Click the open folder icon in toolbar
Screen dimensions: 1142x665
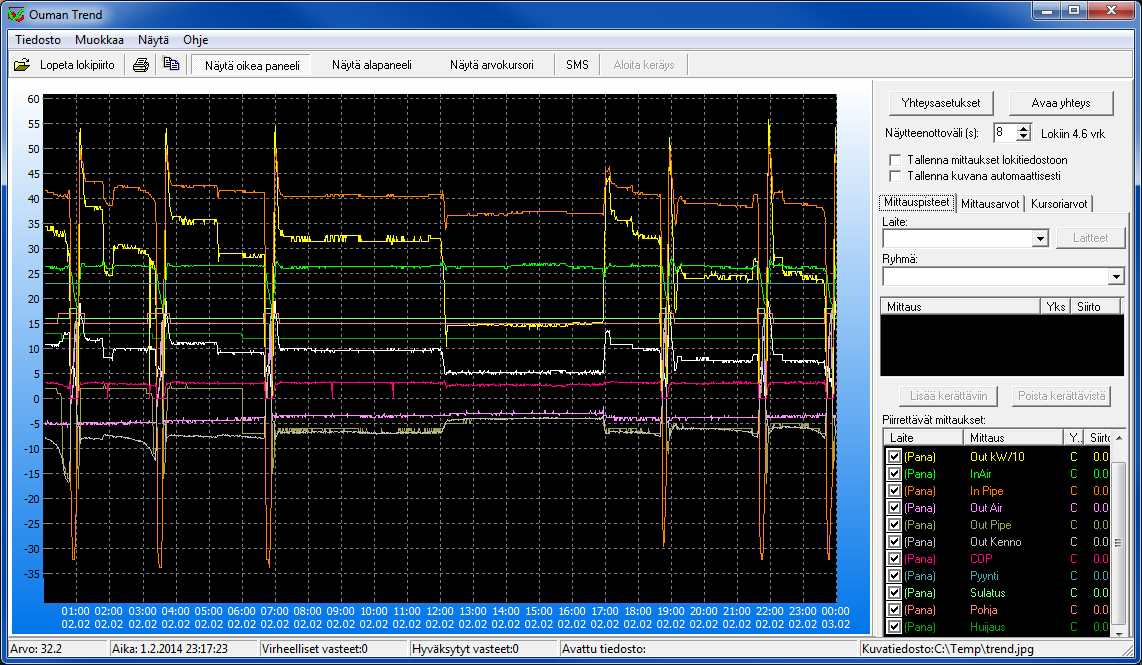[x=22, y=65]
